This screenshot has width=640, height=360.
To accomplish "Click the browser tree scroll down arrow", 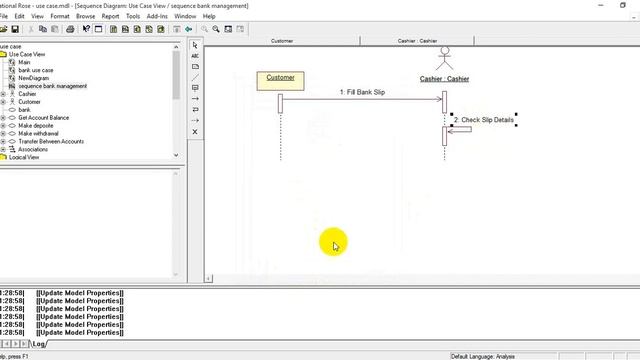I will (x=176, y=155).
